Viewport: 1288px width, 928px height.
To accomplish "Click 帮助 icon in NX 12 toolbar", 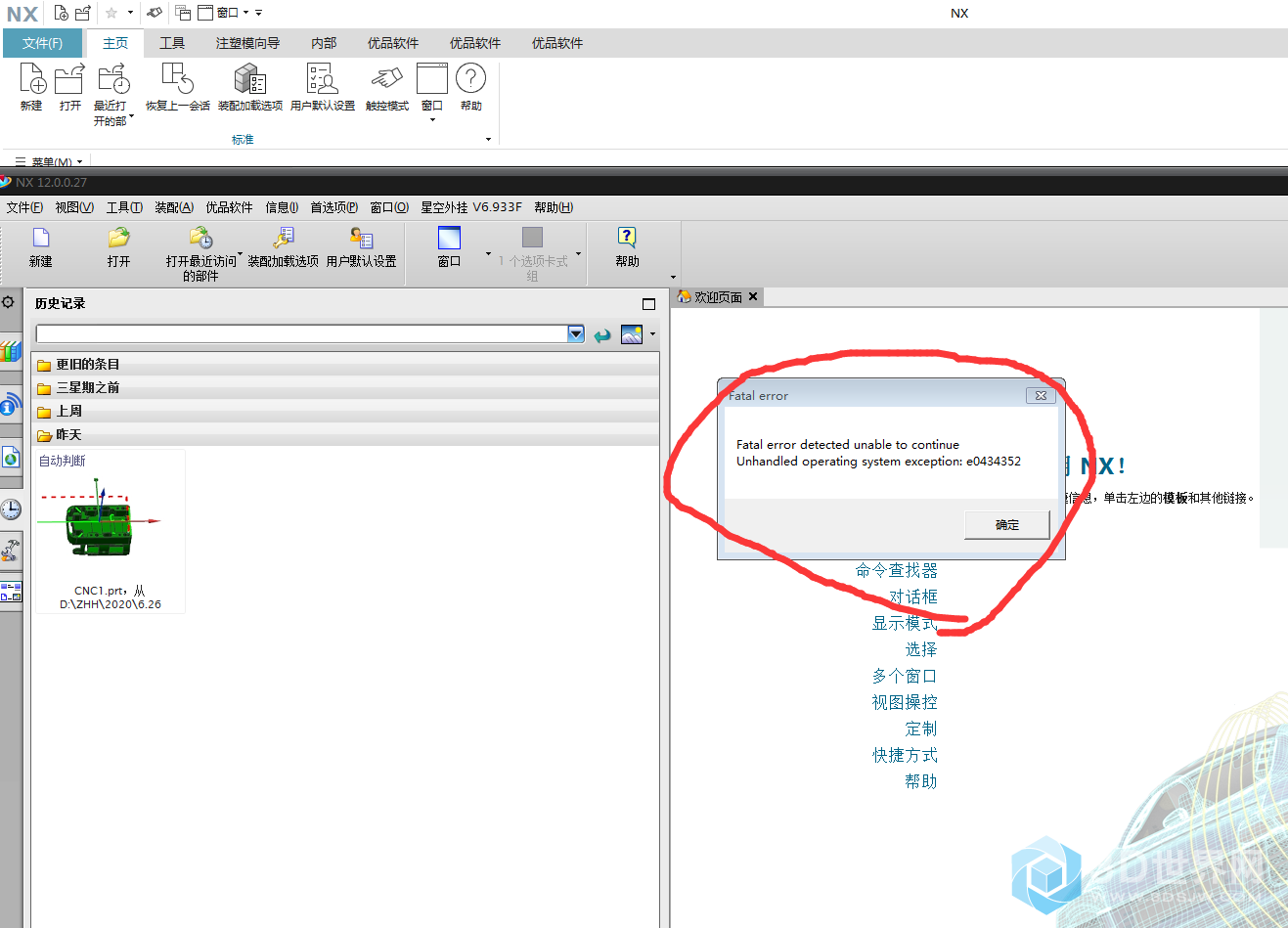I will coord(627,238).
